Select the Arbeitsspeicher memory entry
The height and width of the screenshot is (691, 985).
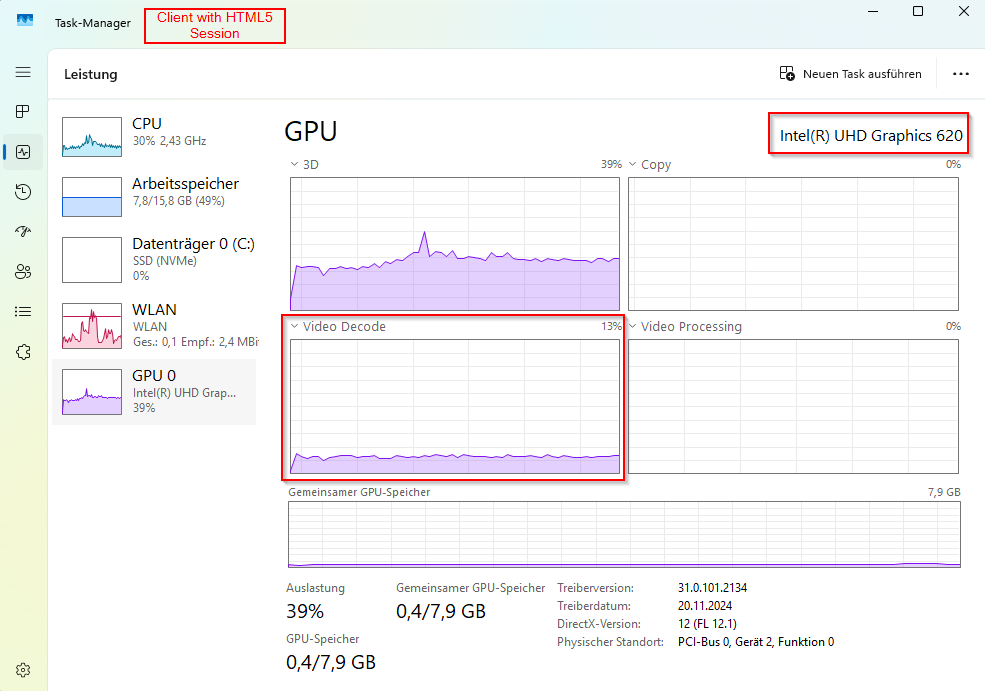click(x=154, y=196)
